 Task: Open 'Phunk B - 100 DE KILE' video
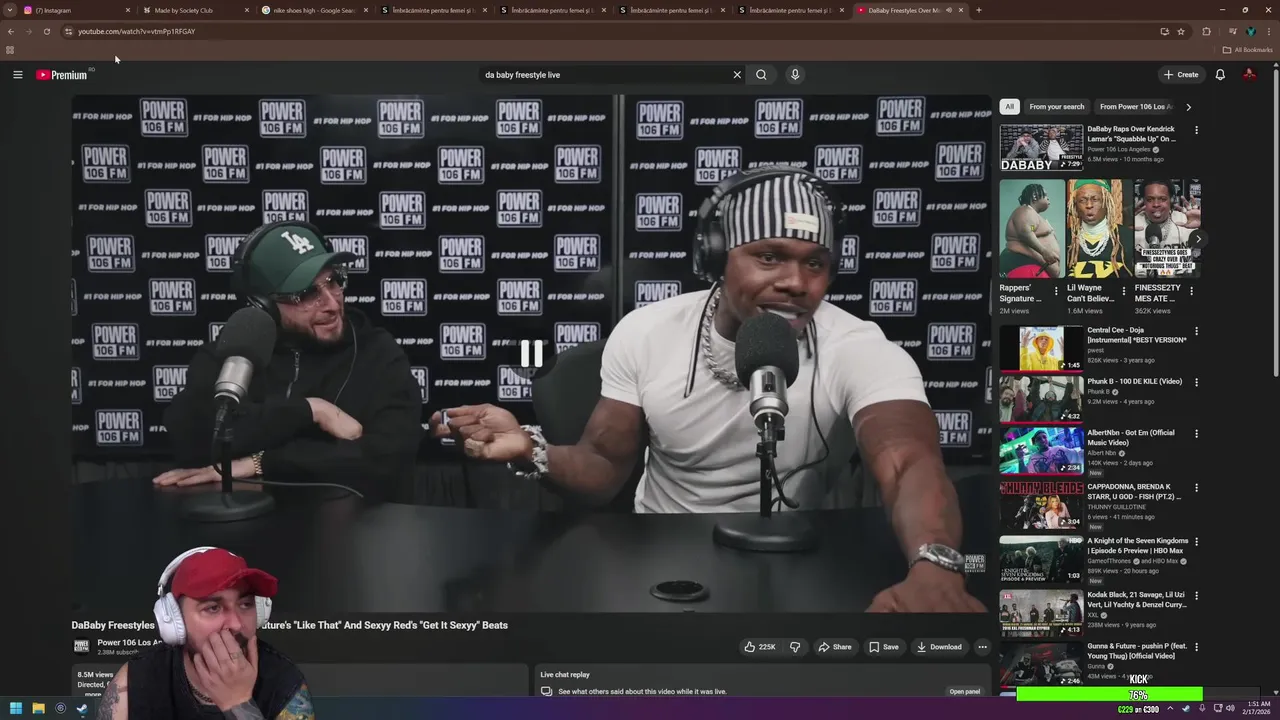pos(1041,400)
